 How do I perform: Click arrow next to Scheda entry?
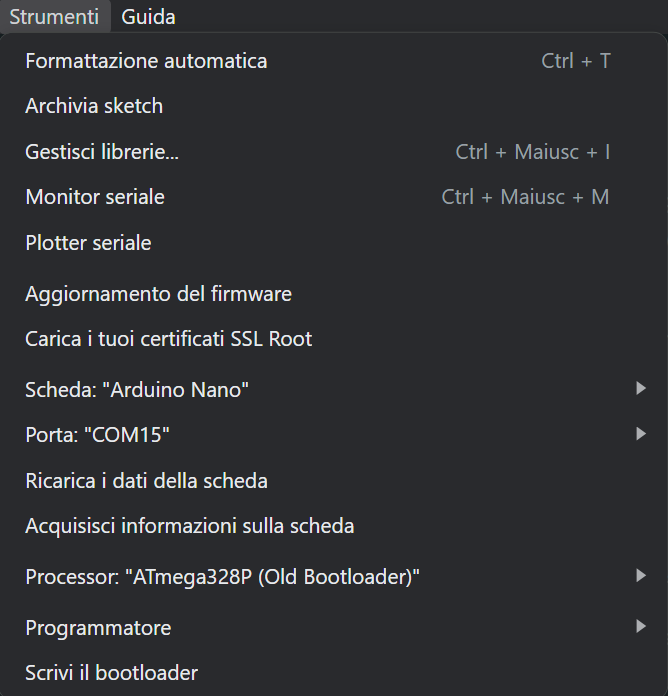tap(641, 388)
